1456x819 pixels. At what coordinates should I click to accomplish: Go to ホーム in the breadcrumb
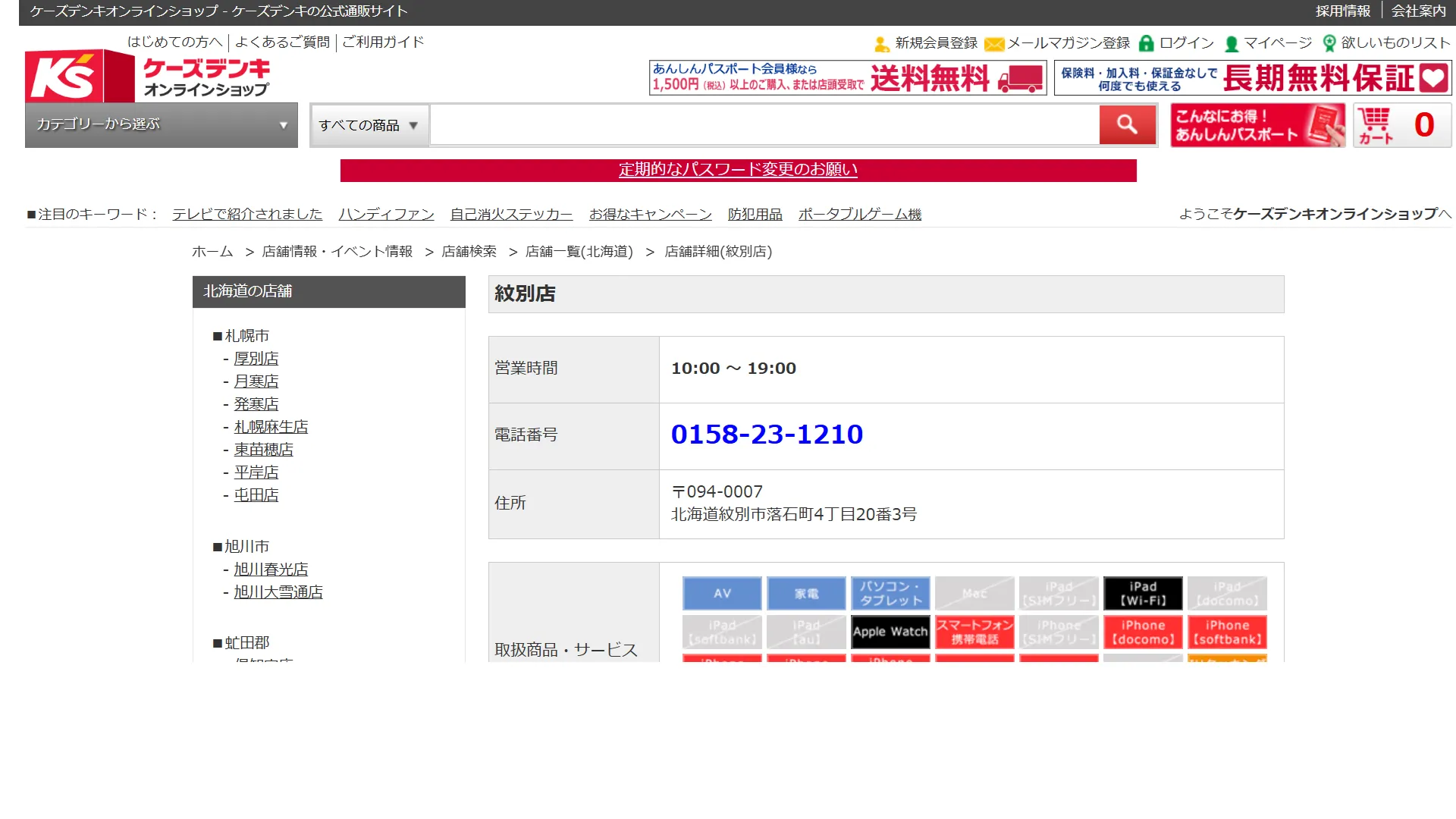pos(212,252)
